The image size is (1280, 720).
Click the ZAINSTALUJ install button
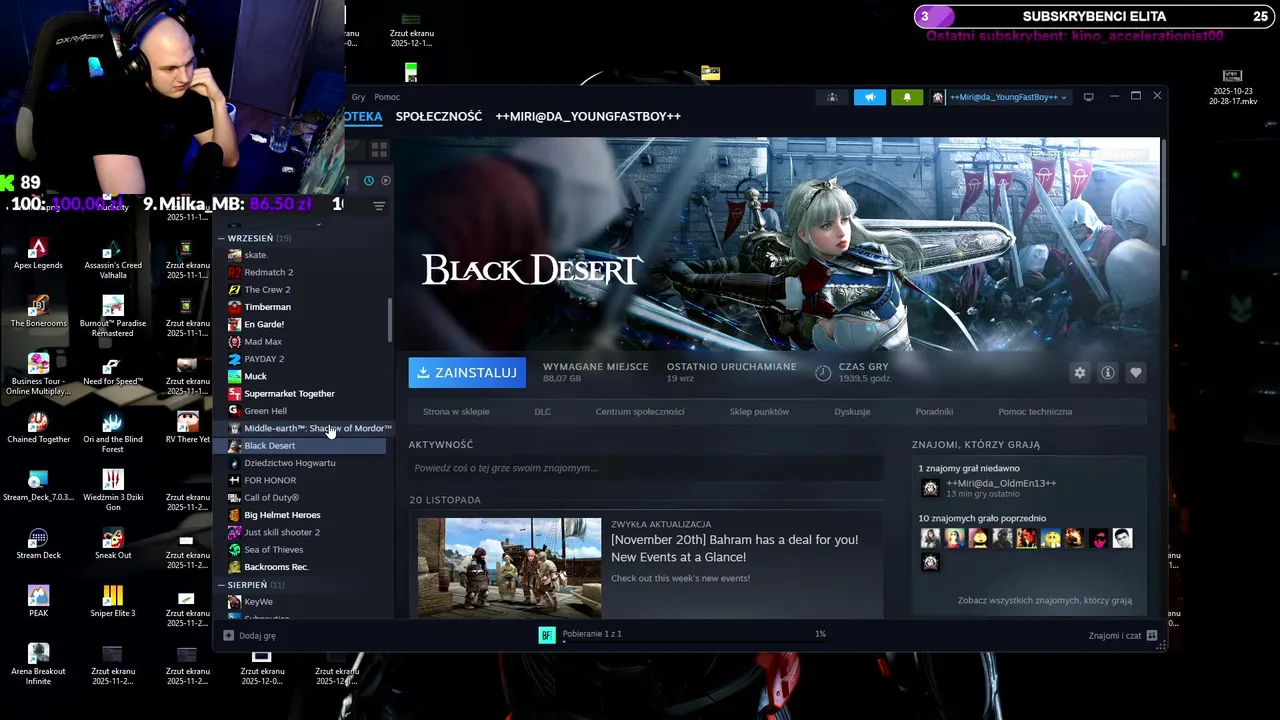tap(466, 372)
